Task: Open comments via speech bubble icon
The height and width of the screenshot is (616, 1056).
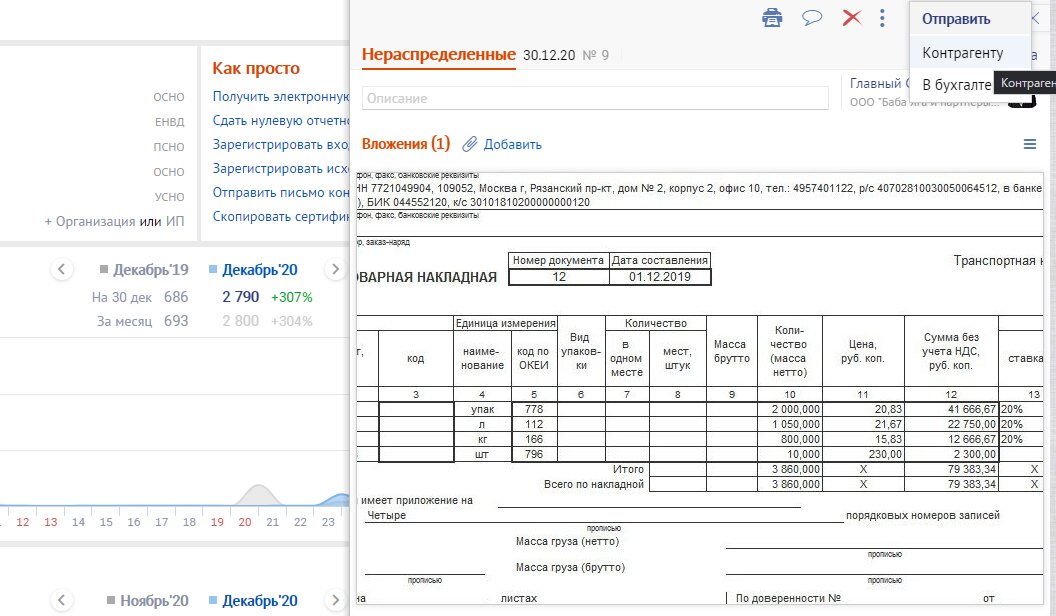Action: point(812,18)
